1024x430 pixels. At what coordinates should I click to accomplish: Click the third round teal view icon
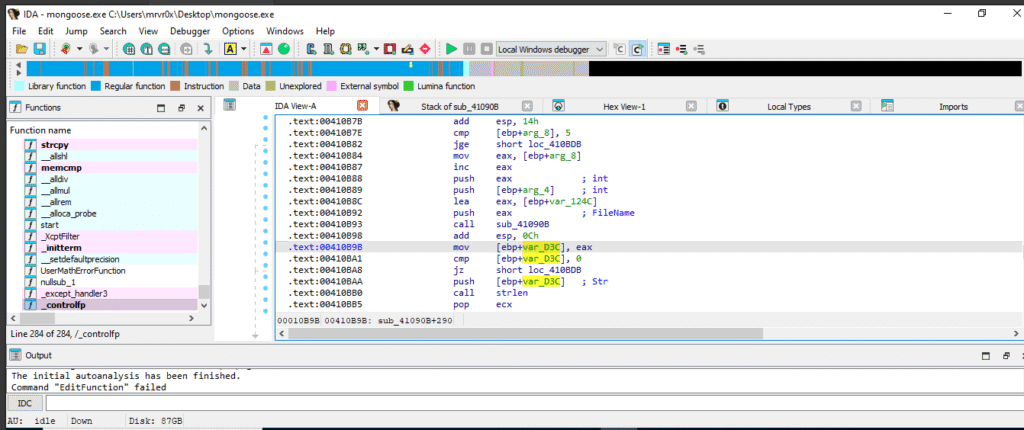[x=165, y=49]
